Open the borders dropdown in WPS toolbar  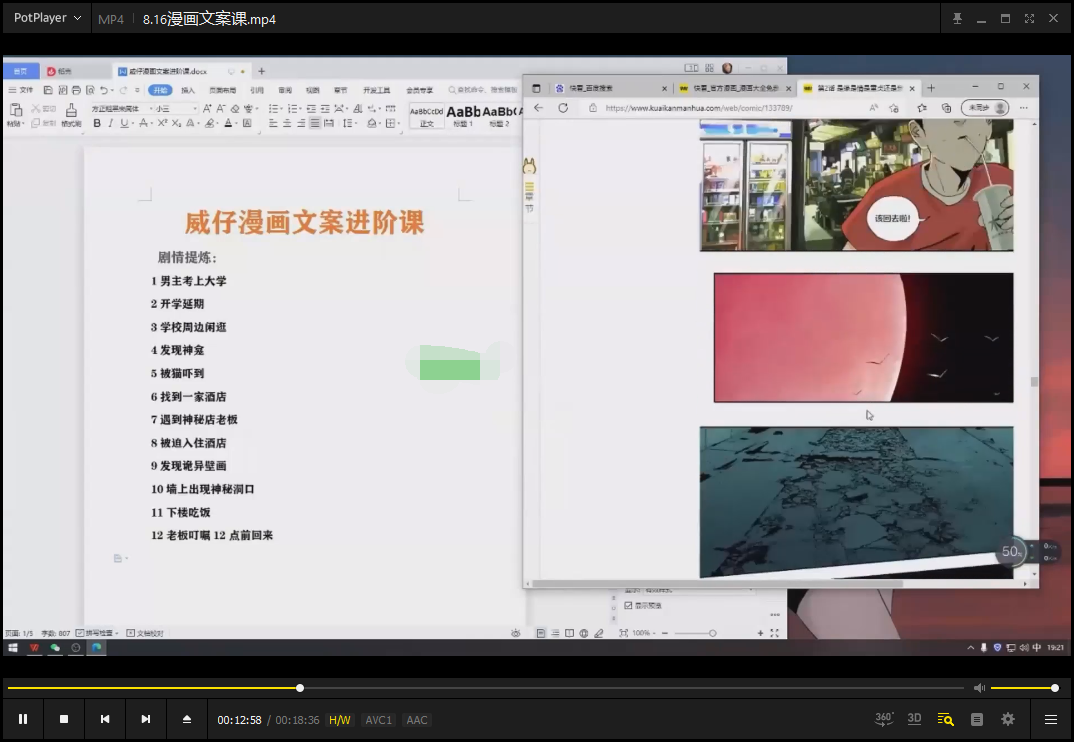click(397, 124)
